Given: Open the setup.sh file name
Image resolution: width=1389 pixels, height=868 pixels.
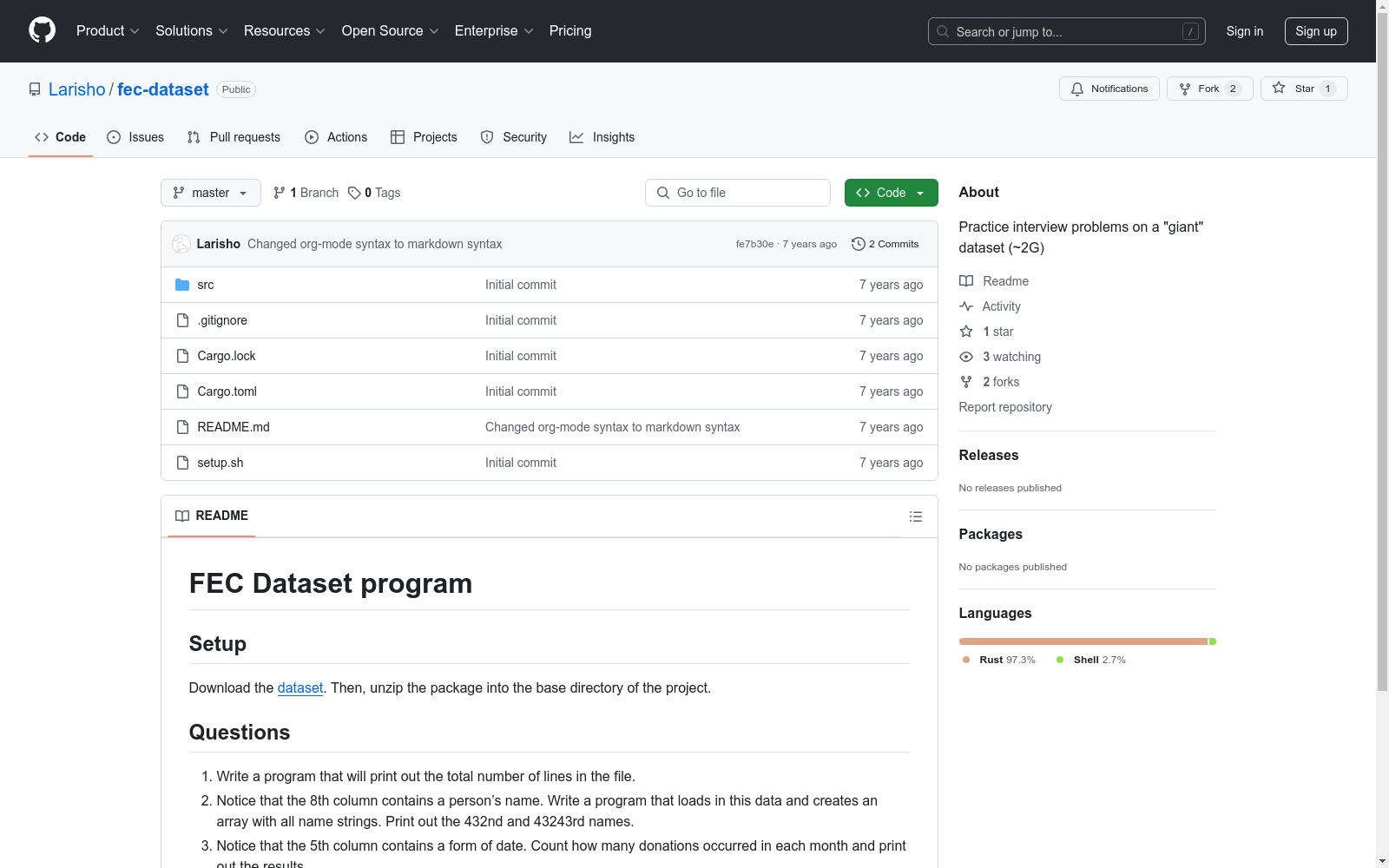Looking at the screenshot, I should point(221,463).
